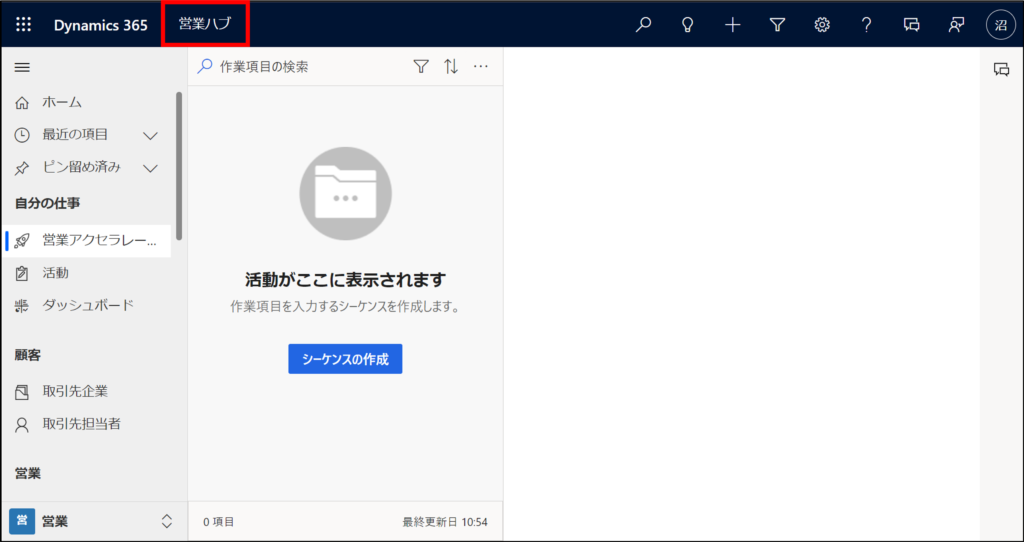Click the plus quick create icon
The image size is (1024, 542).
click(x=733, y=25)
